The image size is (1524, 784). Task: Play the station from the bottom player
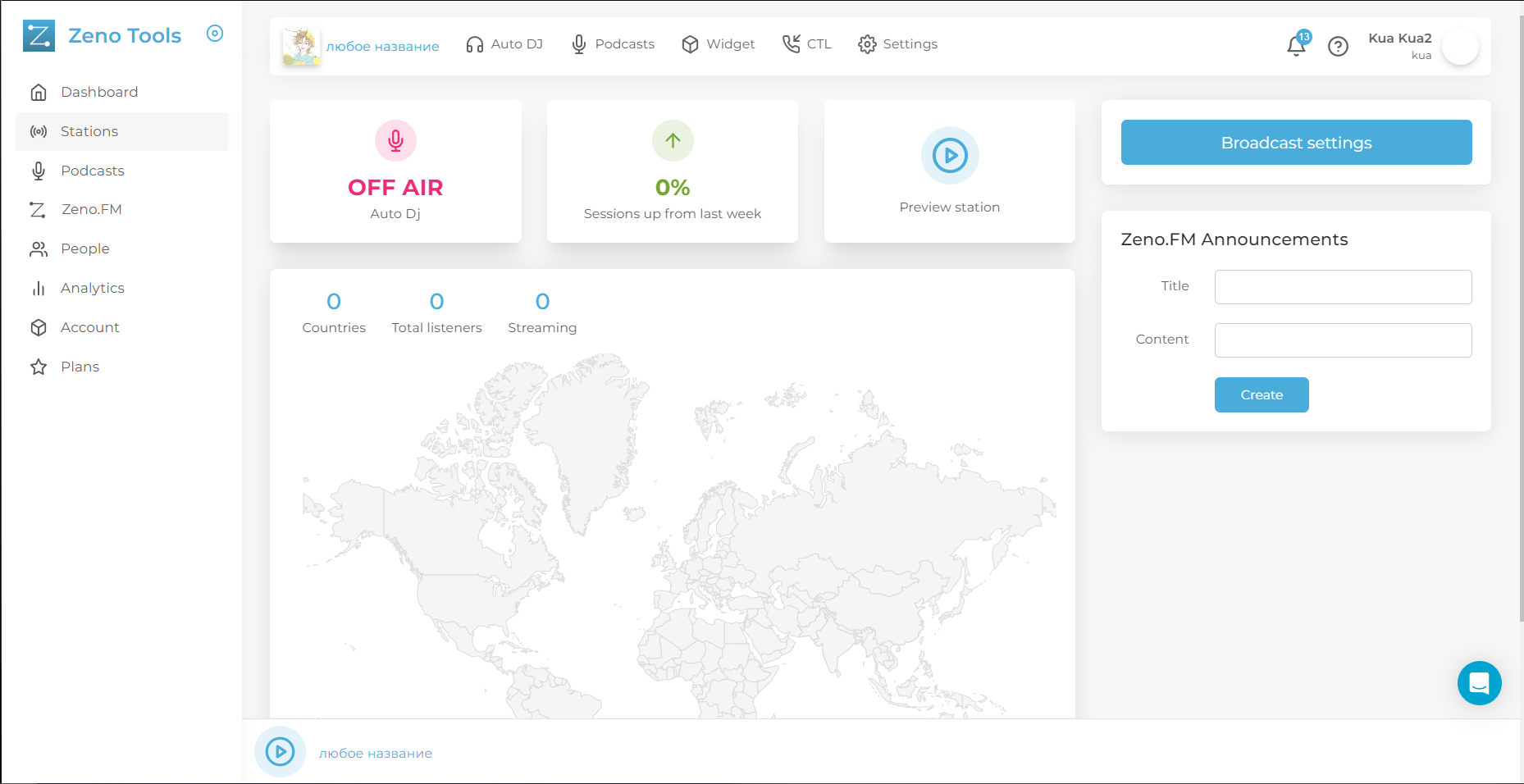point(280,751)
